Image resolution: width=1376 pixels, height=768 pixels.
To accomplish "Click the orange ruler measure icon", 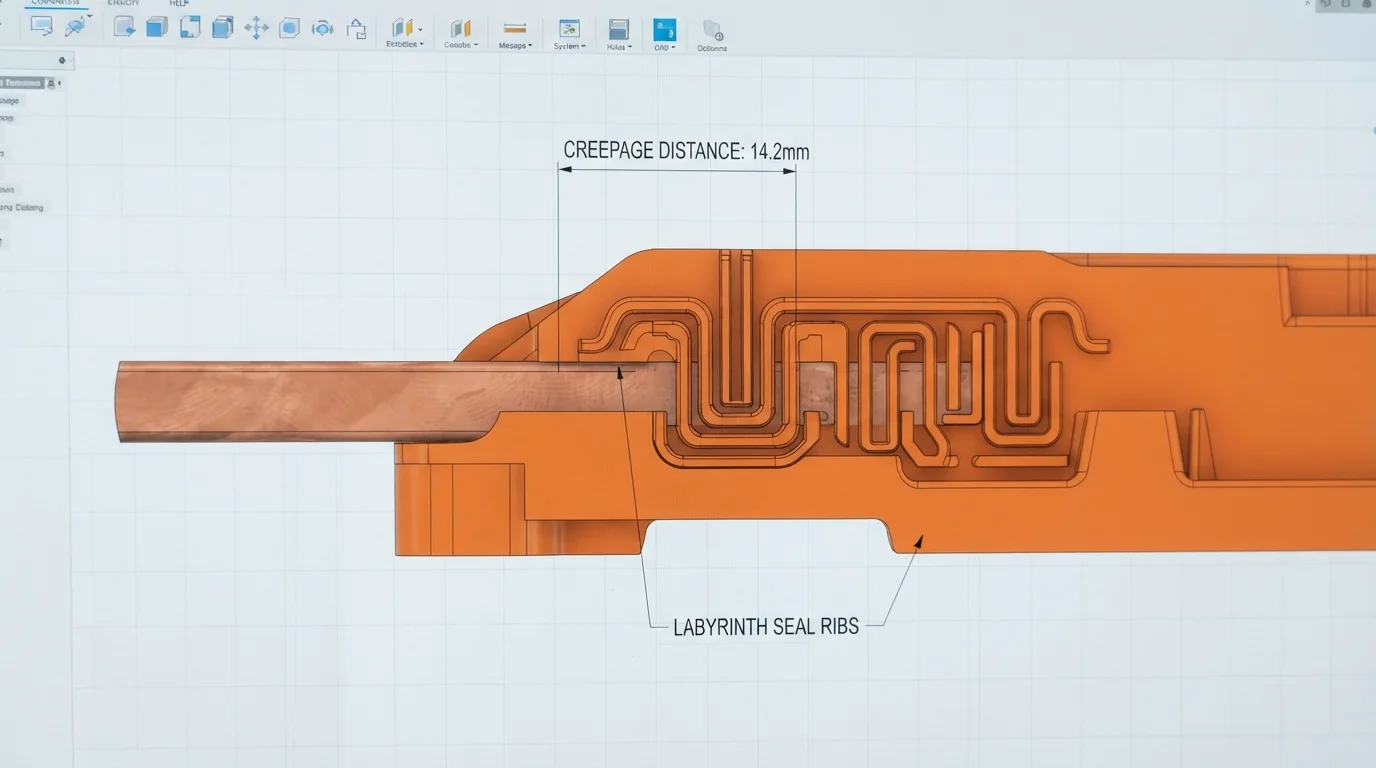I will pos(515,28).
